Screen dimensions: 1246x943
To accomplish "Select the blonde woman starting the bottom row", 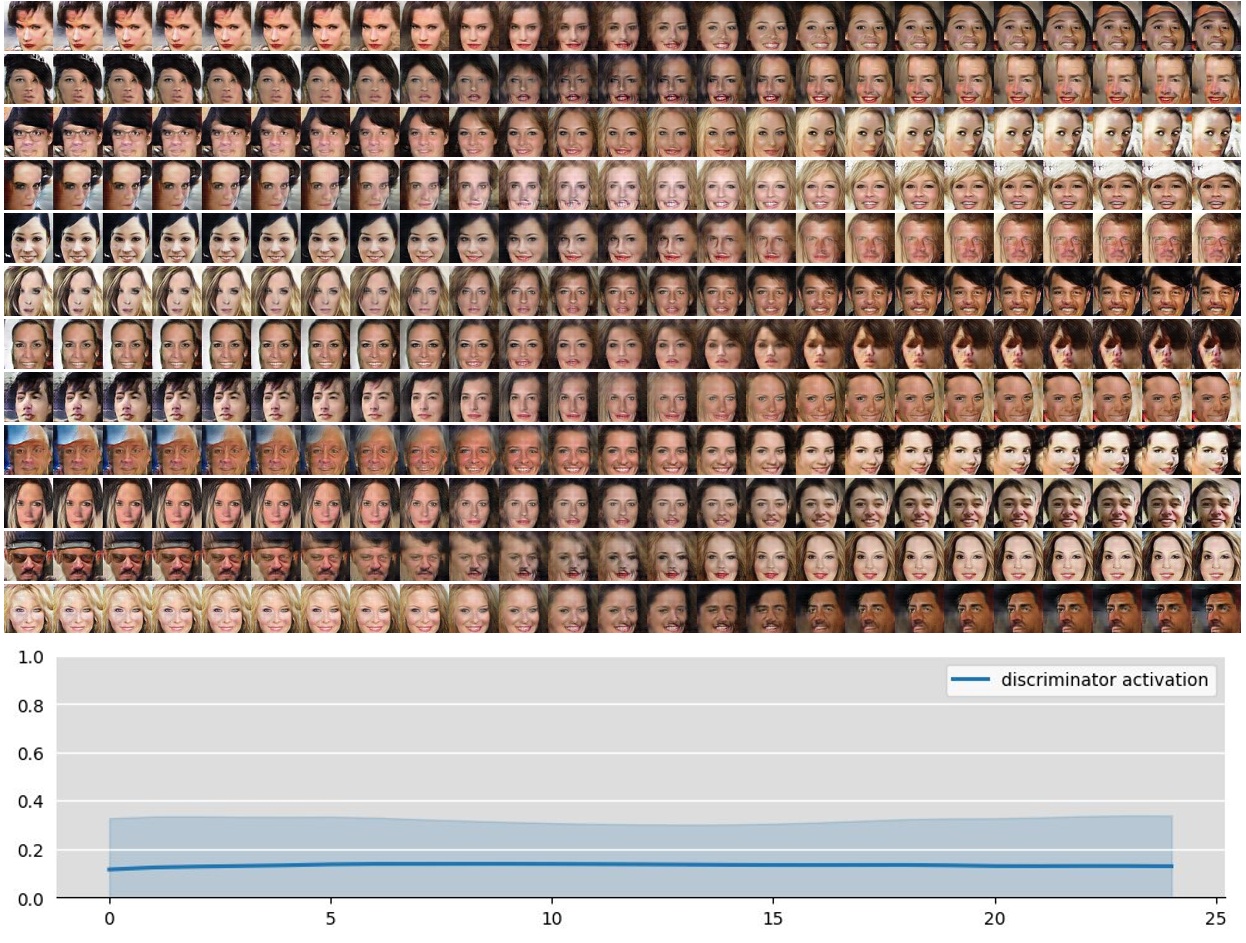I will pos(28,609).
